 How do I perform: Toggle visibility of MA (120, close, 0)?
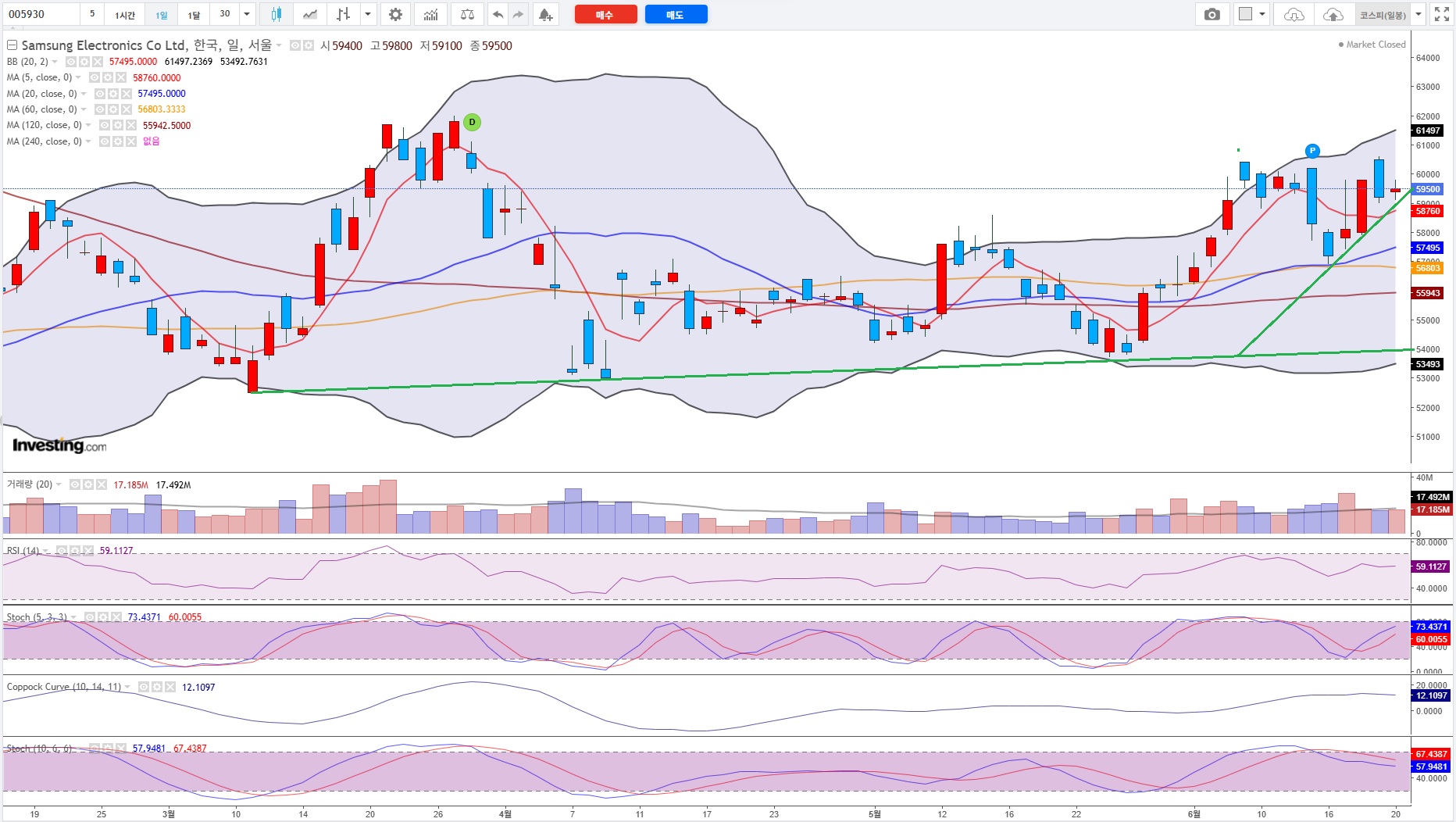click(105, 125)
